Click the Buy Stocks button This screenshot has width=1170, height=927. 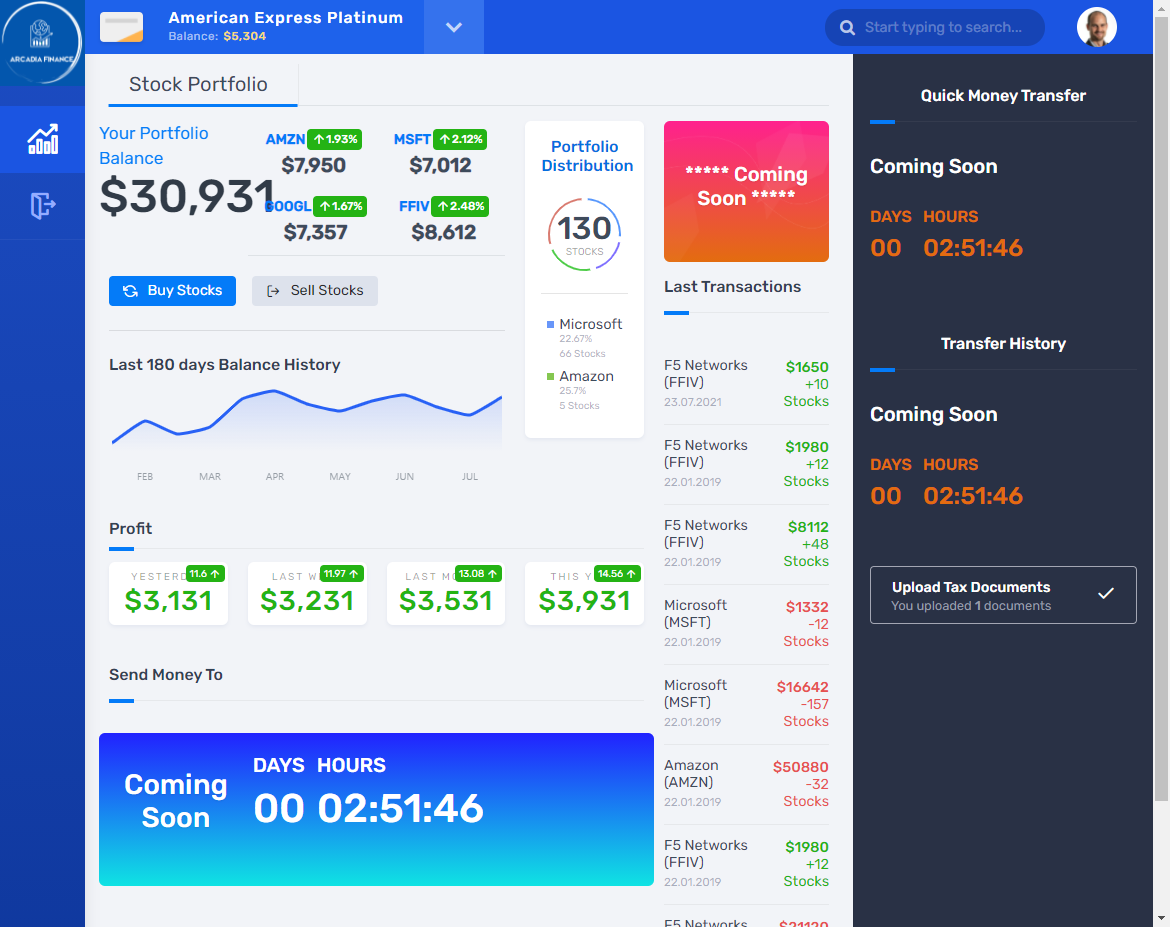(x=172, y=290)
